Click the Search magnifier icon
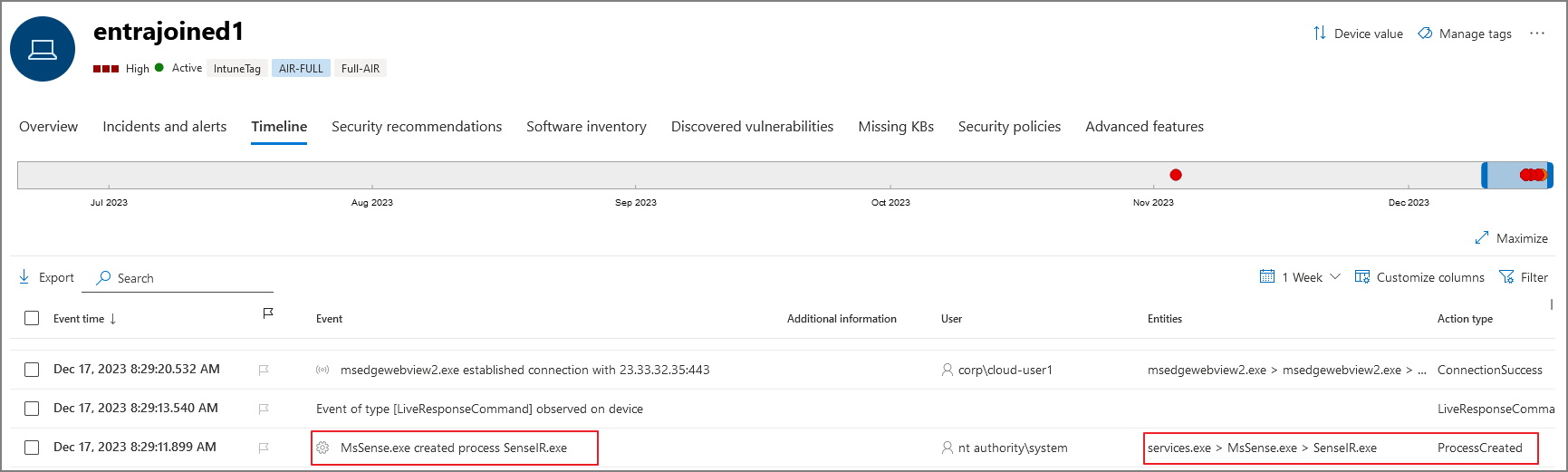Viewport: 1568px width, 472px height. (103, 277)
